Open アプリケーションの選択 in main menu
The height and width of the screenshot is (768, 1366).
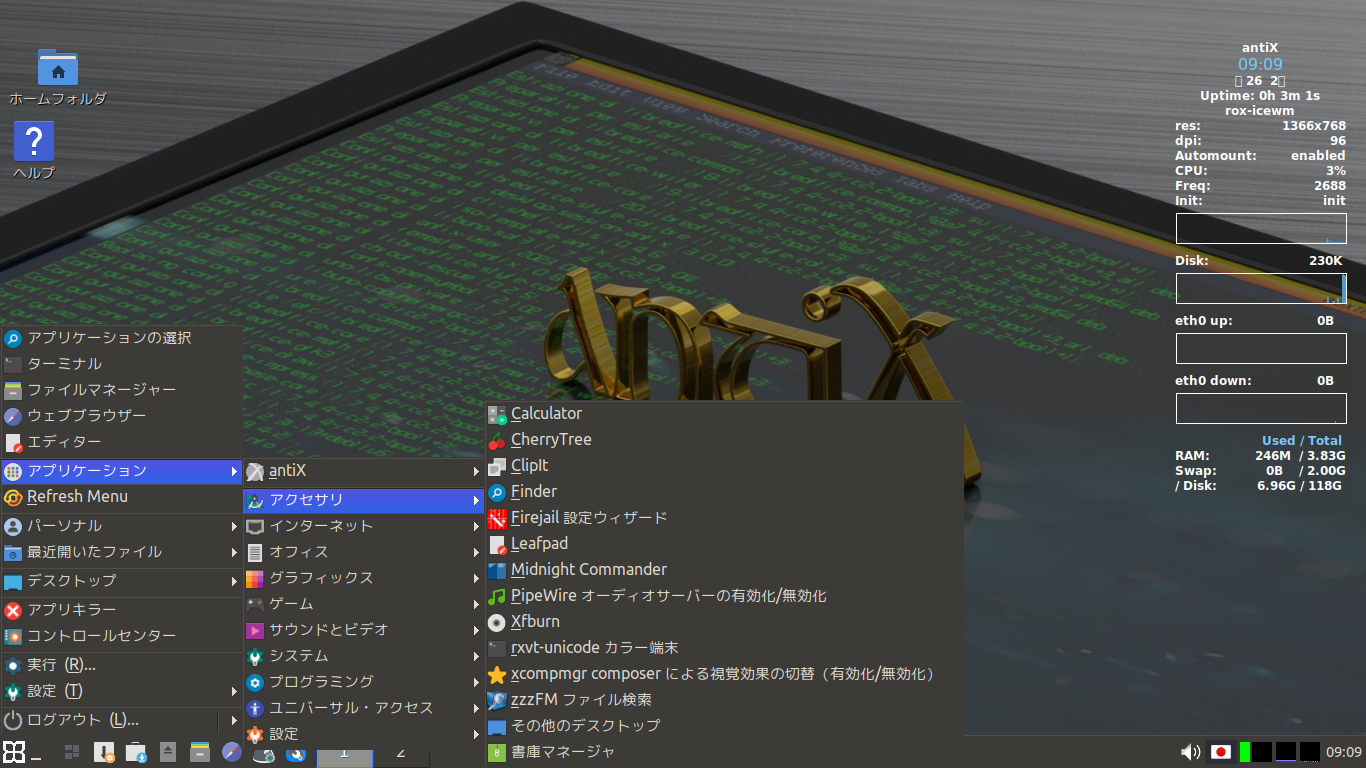(122, 338)
